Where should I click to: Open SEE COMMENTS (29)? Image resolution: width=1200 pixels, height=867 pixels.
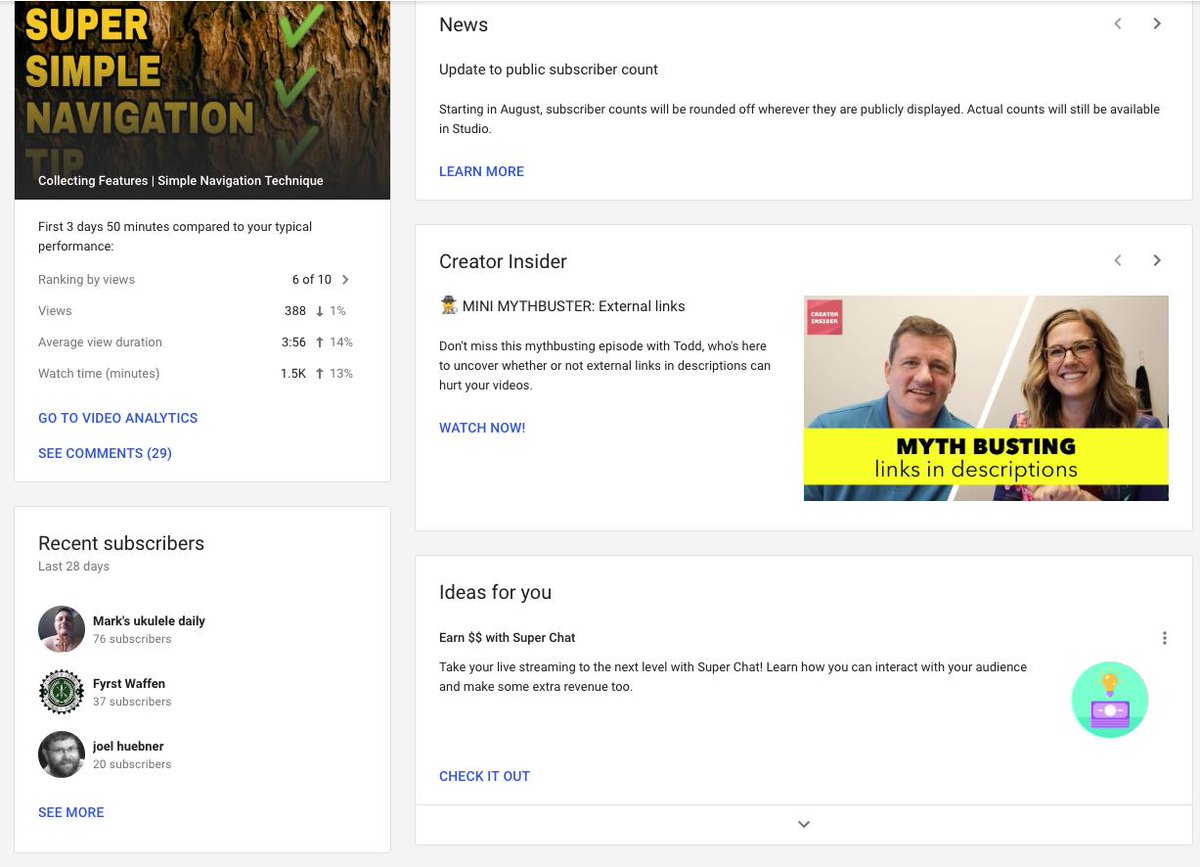105,453
